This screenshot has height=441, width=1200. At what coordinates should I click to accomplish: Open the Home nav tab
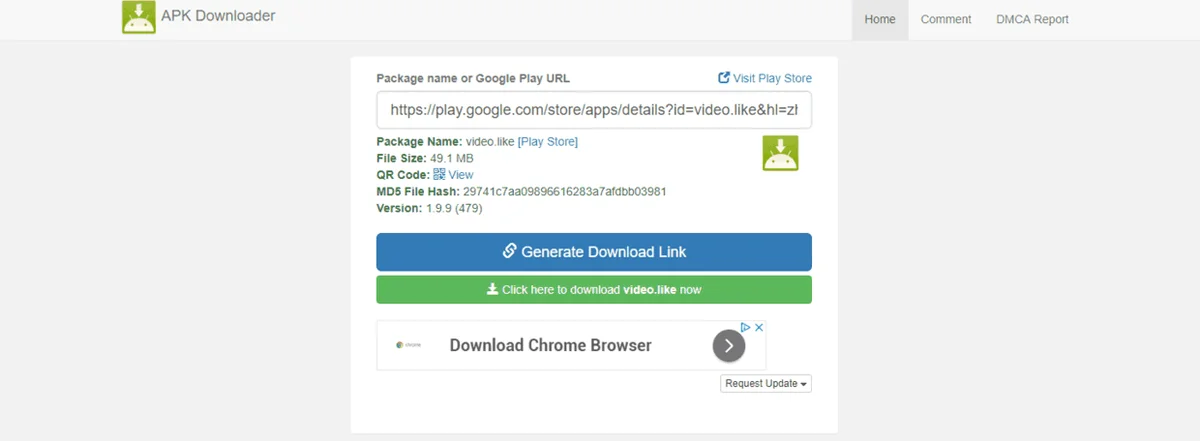click(x=880, y=19)
